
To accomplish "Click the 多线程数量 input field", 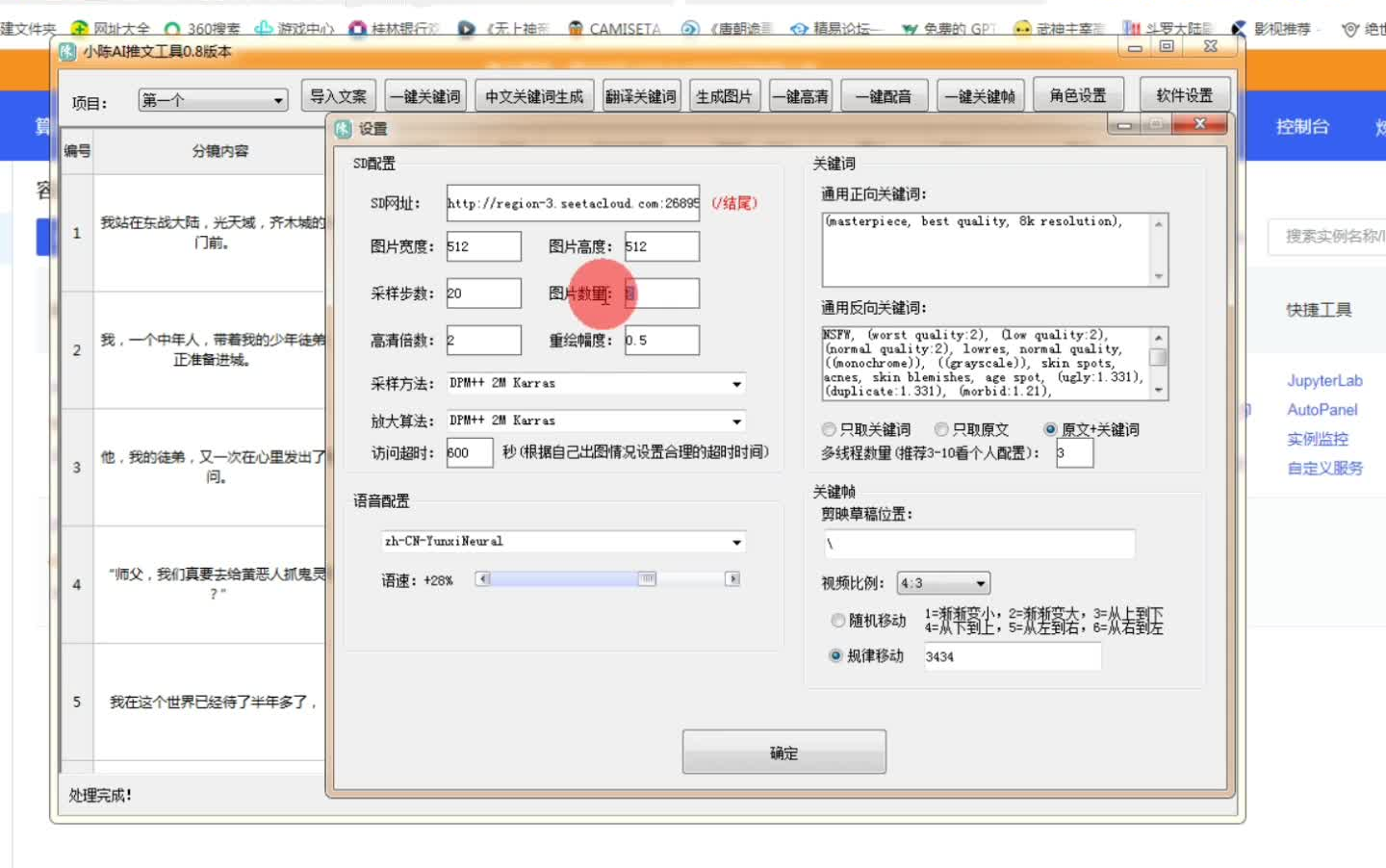I will point(1074,453).
